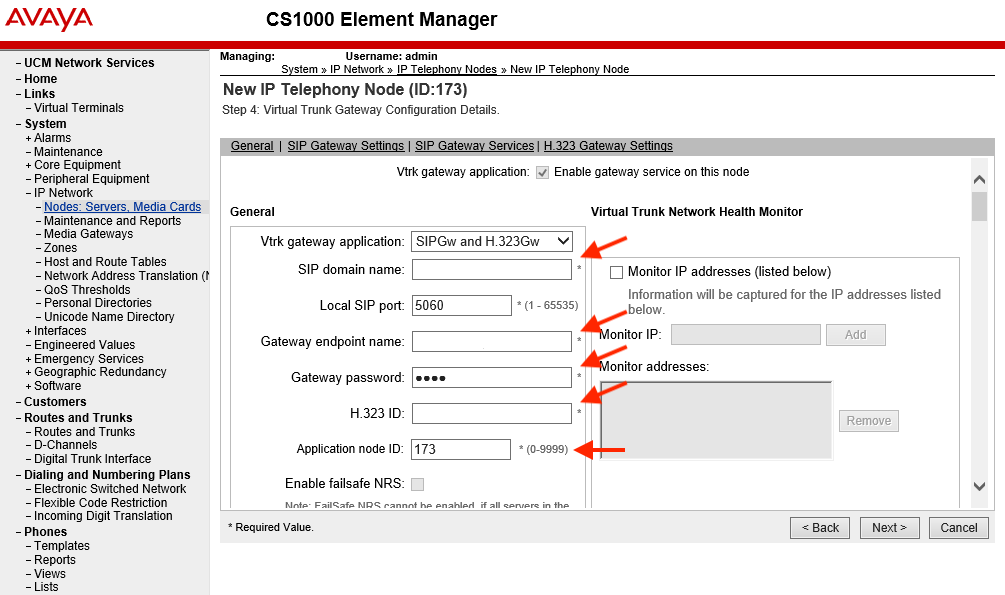
Task: Focus Gateway endpoint name field
Action: click(x=492, y=342)
